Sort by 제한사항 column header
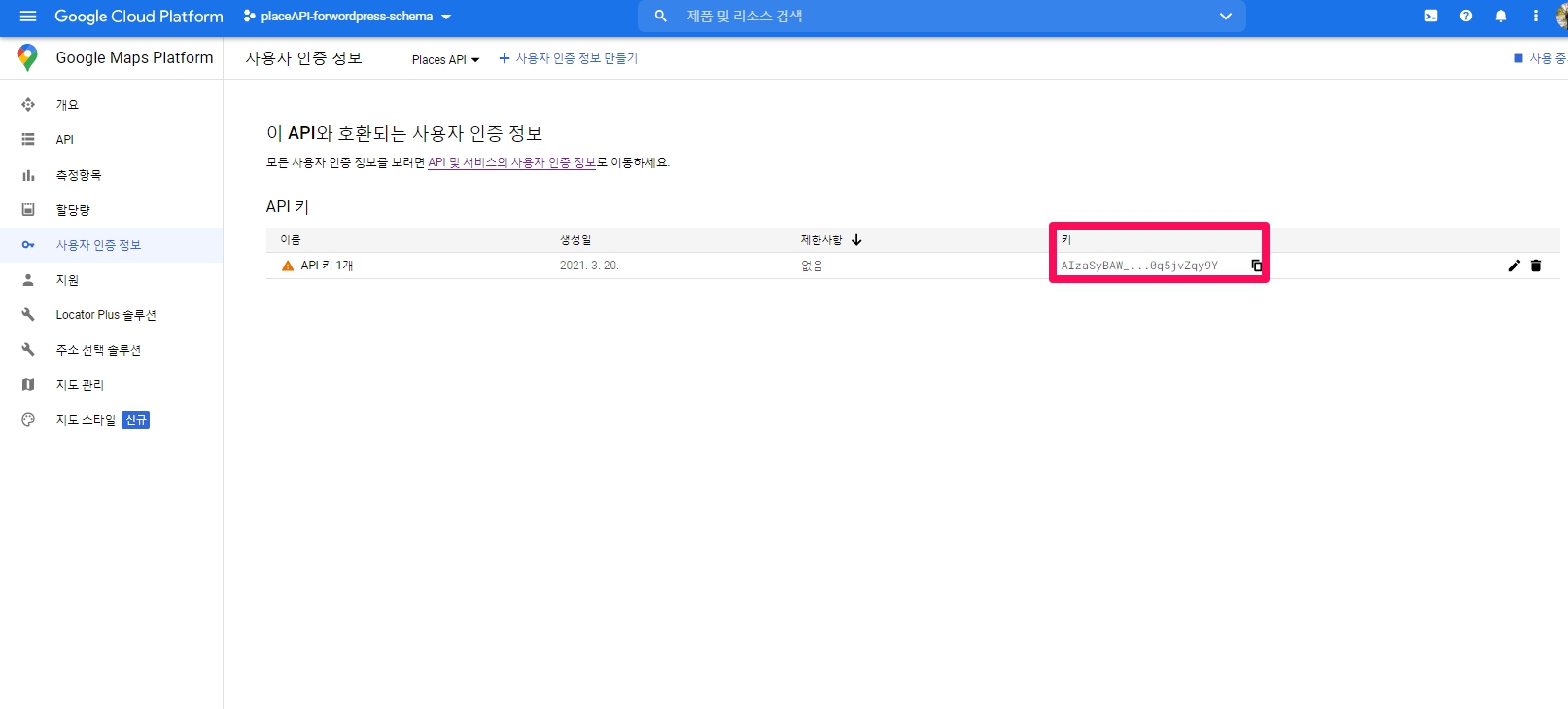This screenshot has height=709, width=1568. (x=821, y=240)
